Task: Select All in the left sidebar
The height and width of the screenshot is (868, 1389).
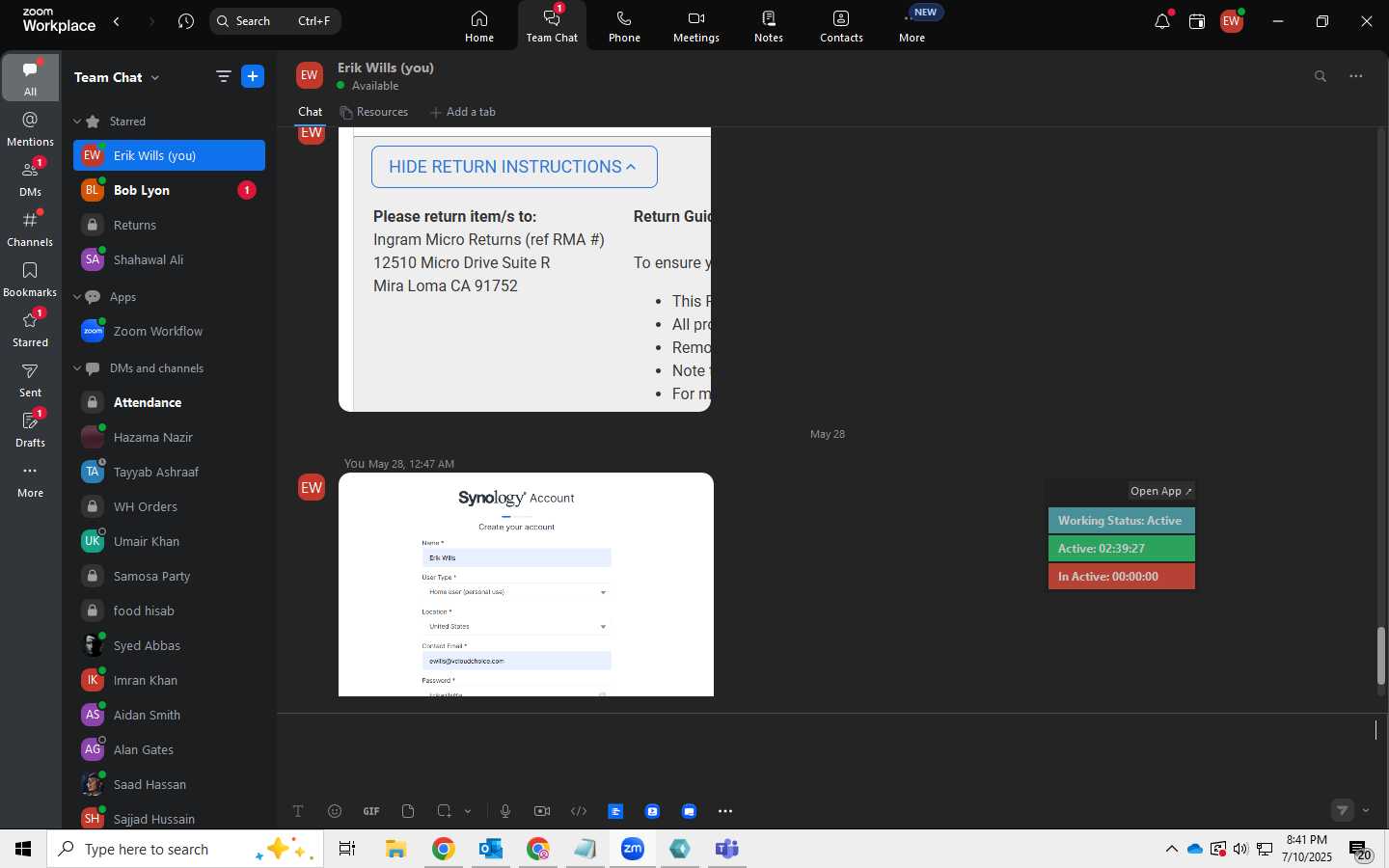Action: tap(31, 78)
